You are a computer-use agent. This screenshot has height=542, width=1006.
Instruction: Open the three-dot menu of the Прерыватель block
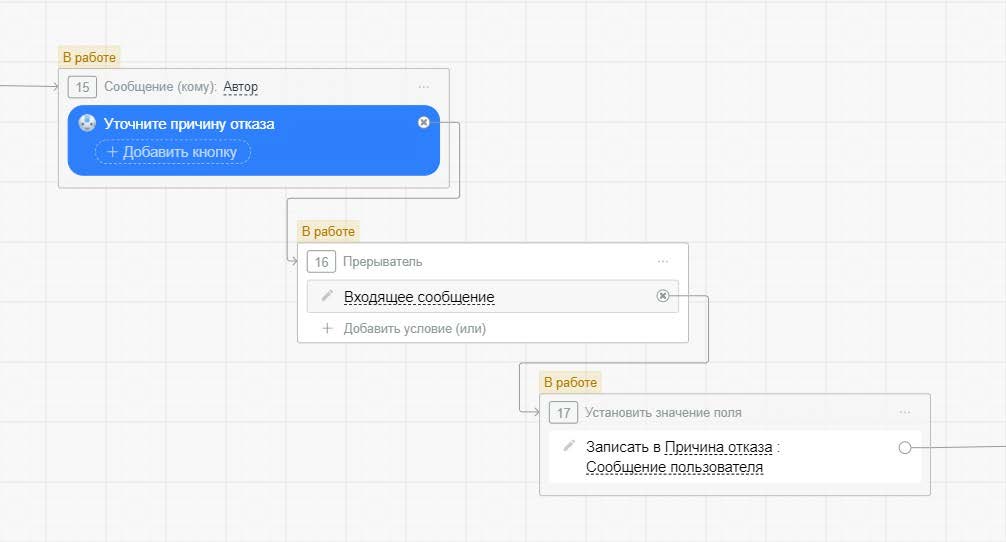click(x=663, y=262)
